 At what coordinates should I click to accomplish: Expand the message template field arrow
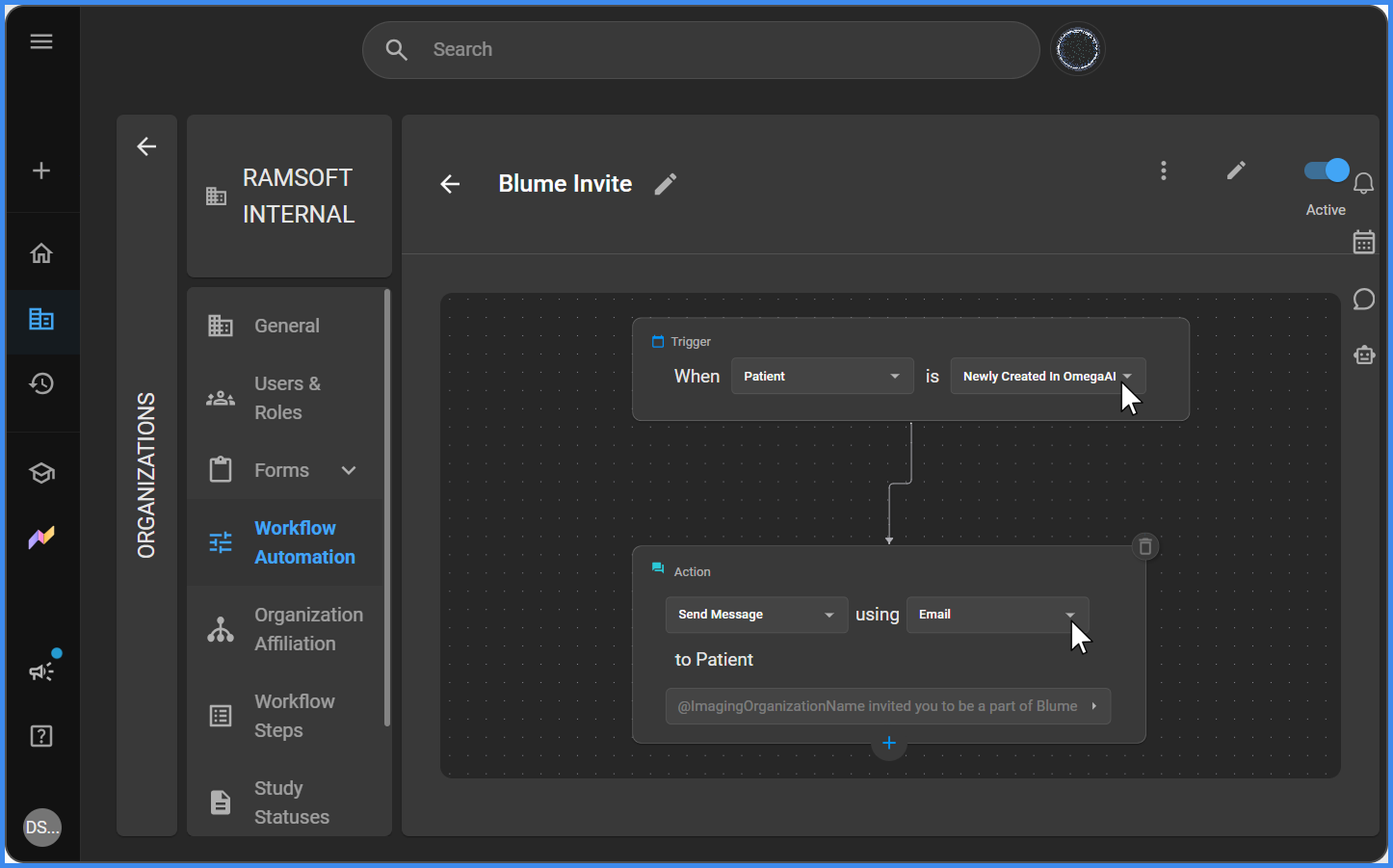(x=1094, y=706)
